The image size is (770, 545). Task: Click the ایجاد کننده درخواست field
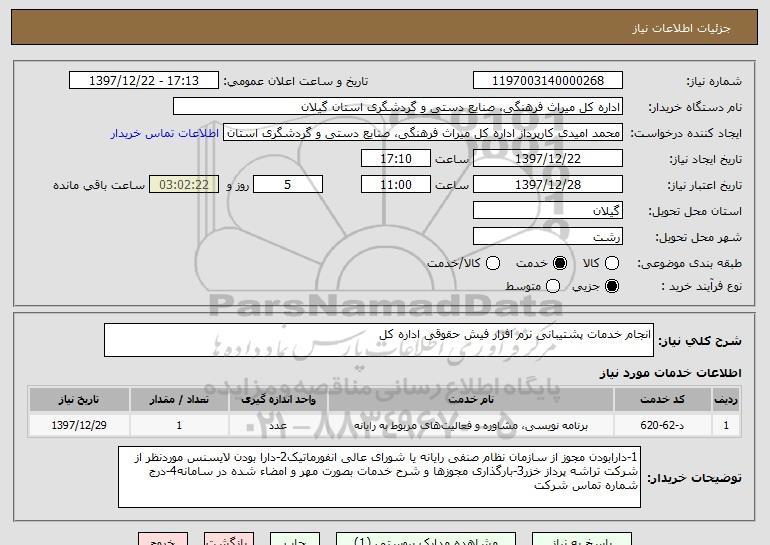click(423, 133)
